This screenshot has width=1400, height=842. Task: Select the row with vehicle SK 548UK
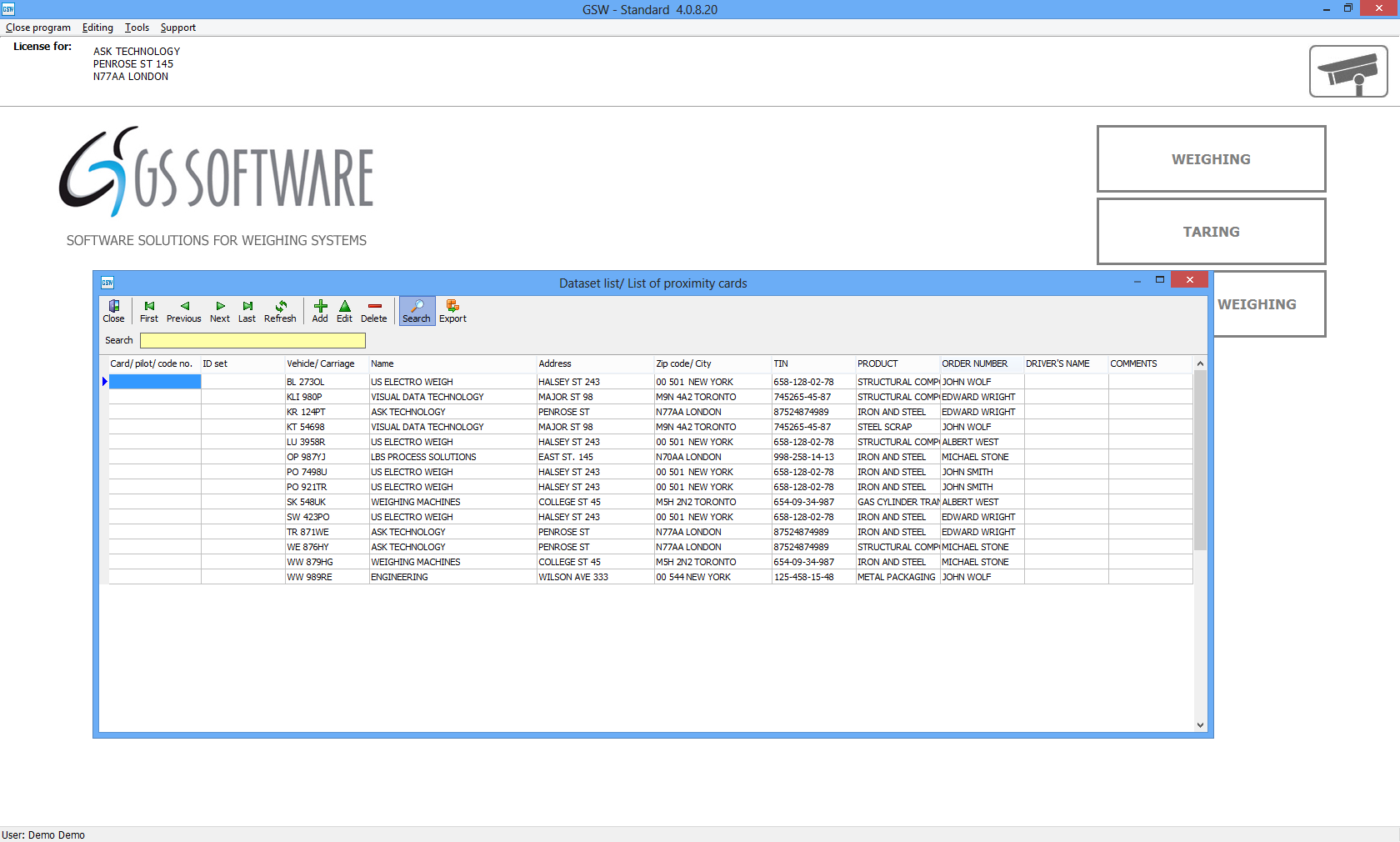click(x=307, y=502)
